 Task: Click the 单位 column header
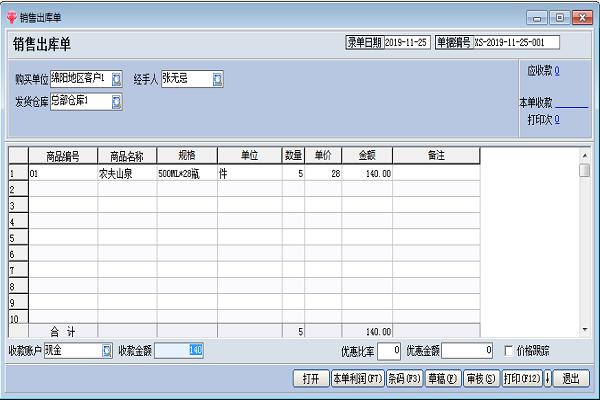click(x=249, y=156)
